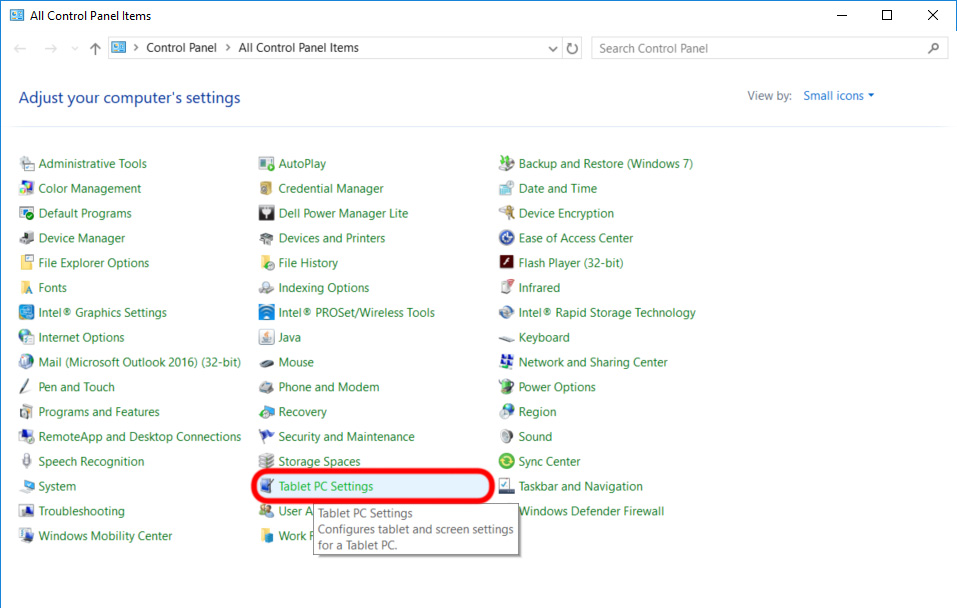Navigate up one folder level

tap(95, 47)
